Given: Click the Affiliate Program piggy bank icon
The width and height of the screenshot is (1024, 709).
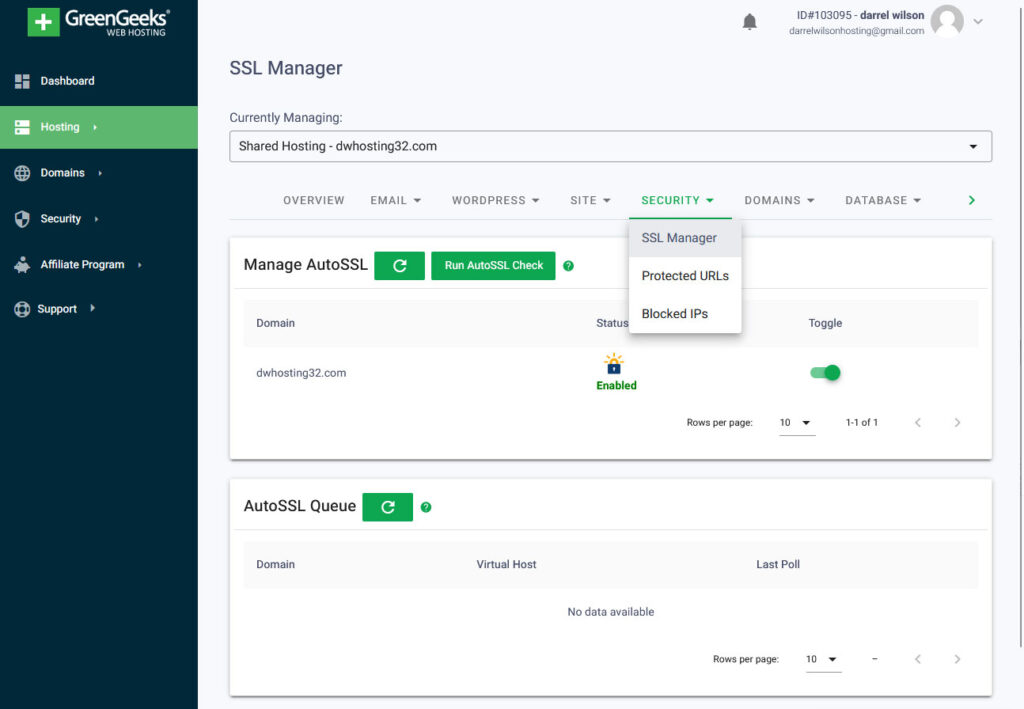Looking at the screenshot, I should (22, 264).
